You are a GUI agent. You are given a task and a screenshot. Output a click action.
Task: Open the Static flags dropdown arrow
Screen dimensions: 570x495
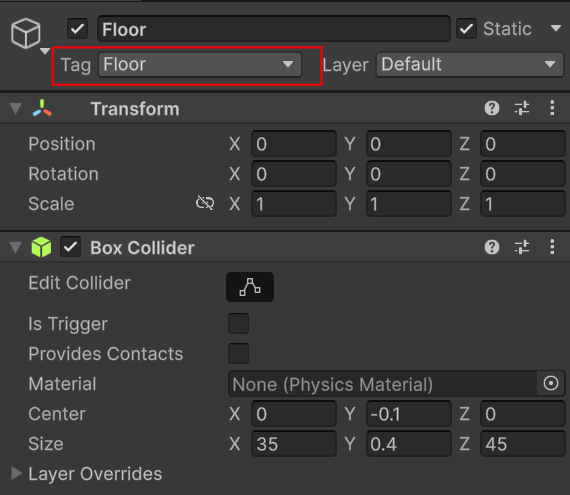tap(556, 28)
